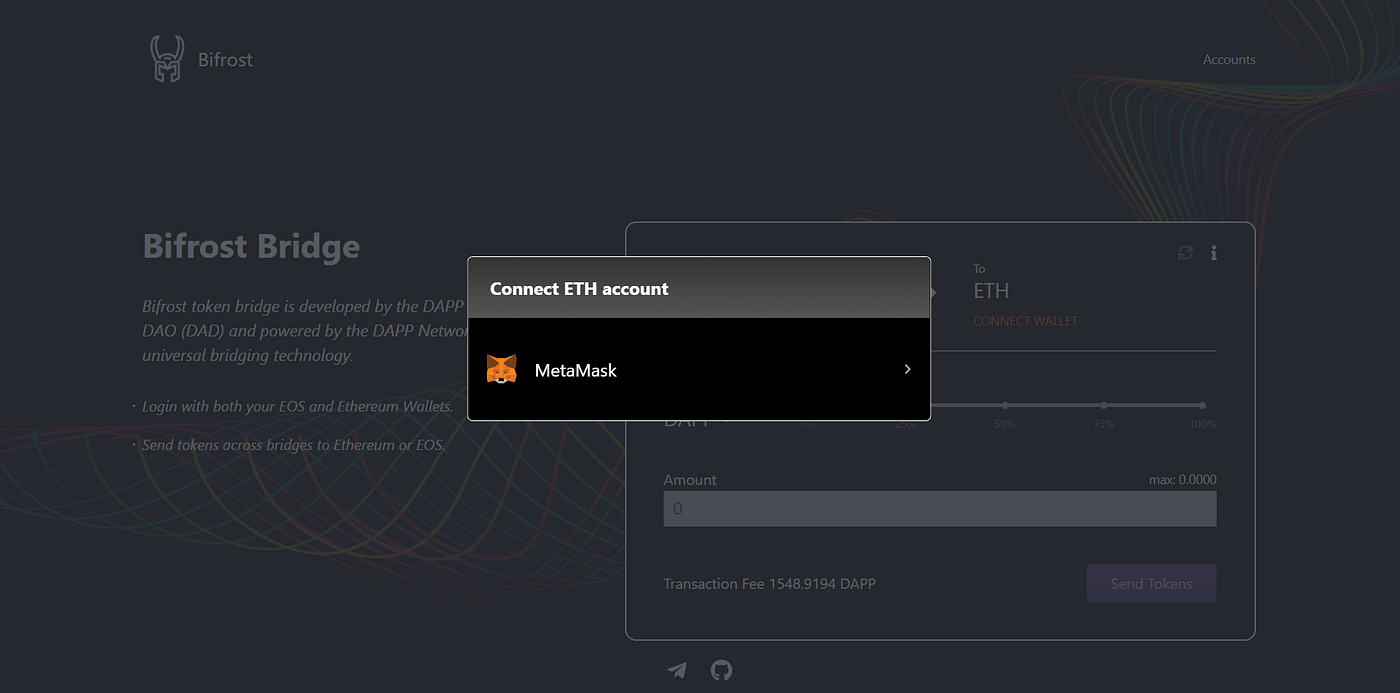
Task: Set amount slider to 50% marker
Action: coord(1005,405)
